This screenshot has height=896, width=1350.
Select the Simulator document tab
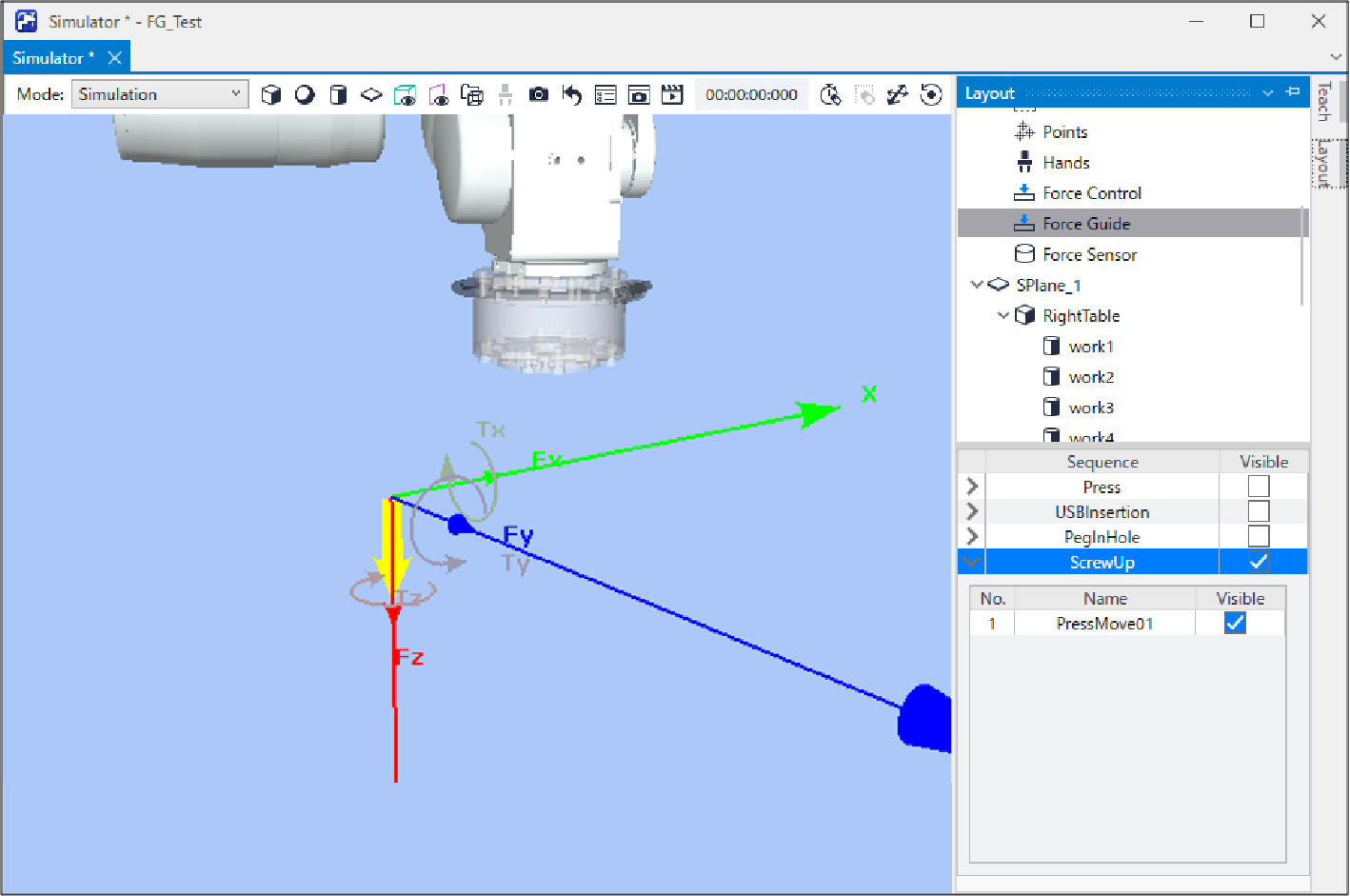click(53, 58)
